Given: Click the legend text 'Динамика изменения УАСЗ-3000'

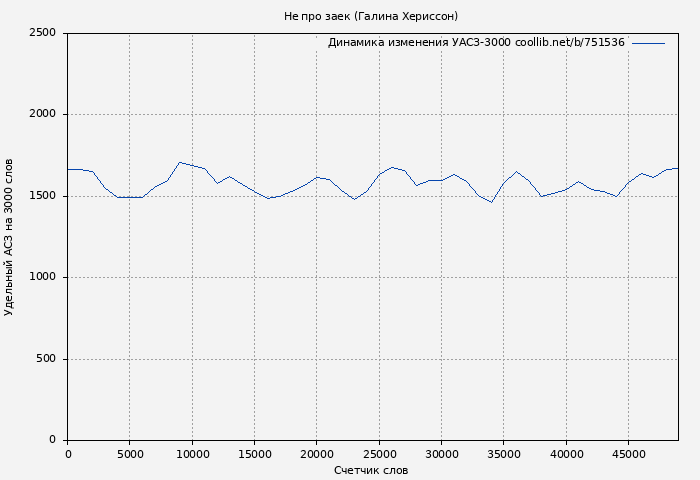Looking at the screenshot, I should pyautogui.click(x=419, y=43).
